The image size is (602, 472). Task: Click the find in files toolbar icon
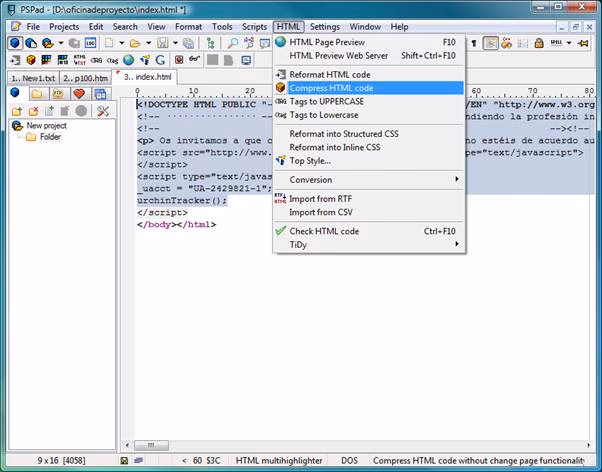pos(249,43)
